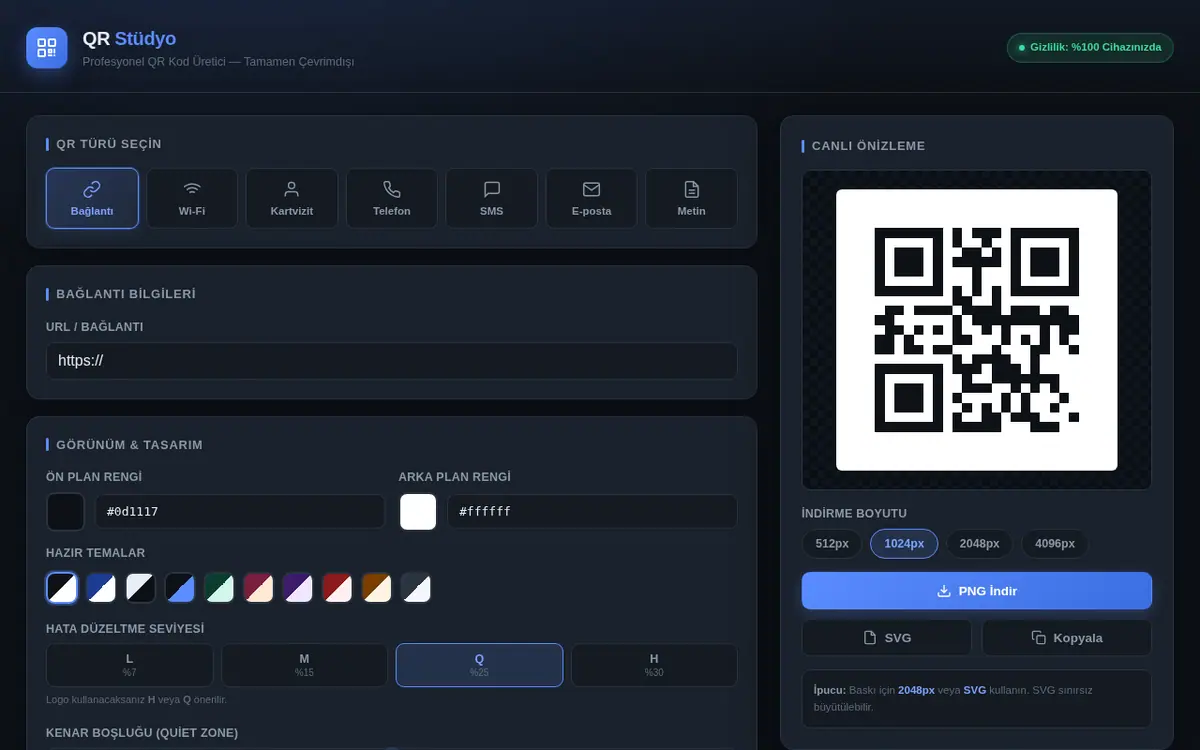The height and width of the screenshot is (750, 1200).
Task: Click the QR code preview image
Action: click(977, 330)
